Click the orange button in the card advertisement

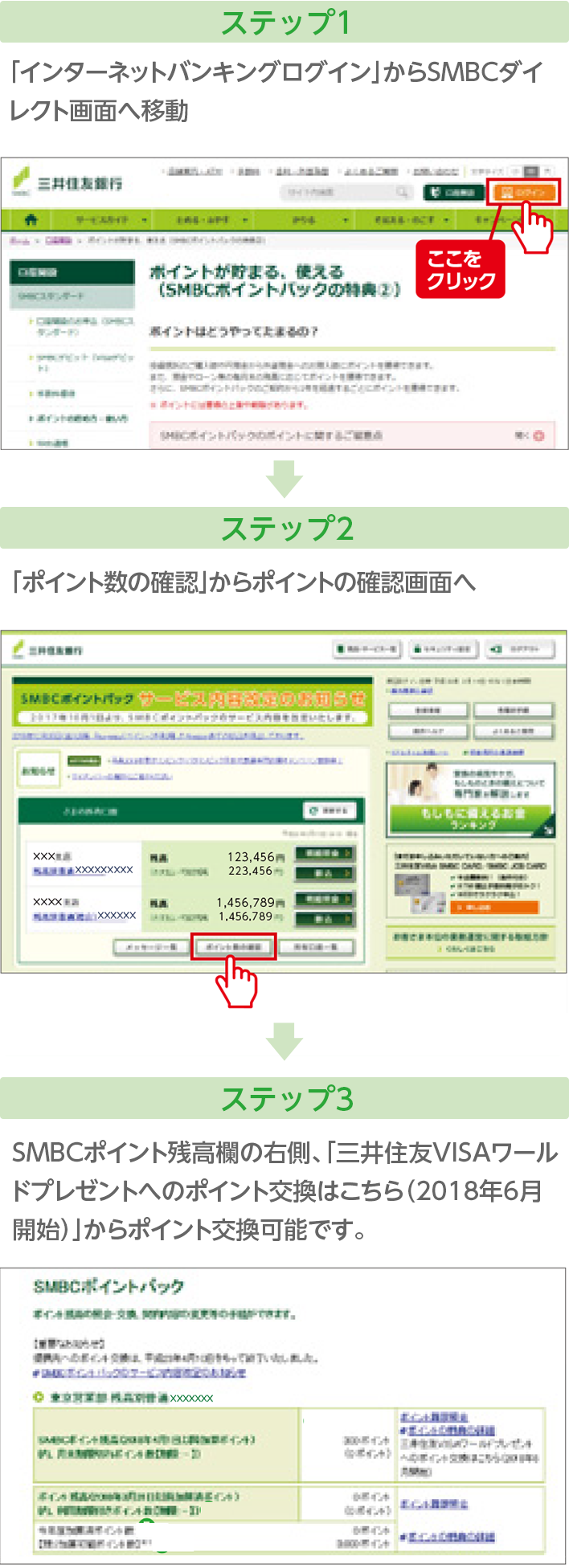pos(493,906)
